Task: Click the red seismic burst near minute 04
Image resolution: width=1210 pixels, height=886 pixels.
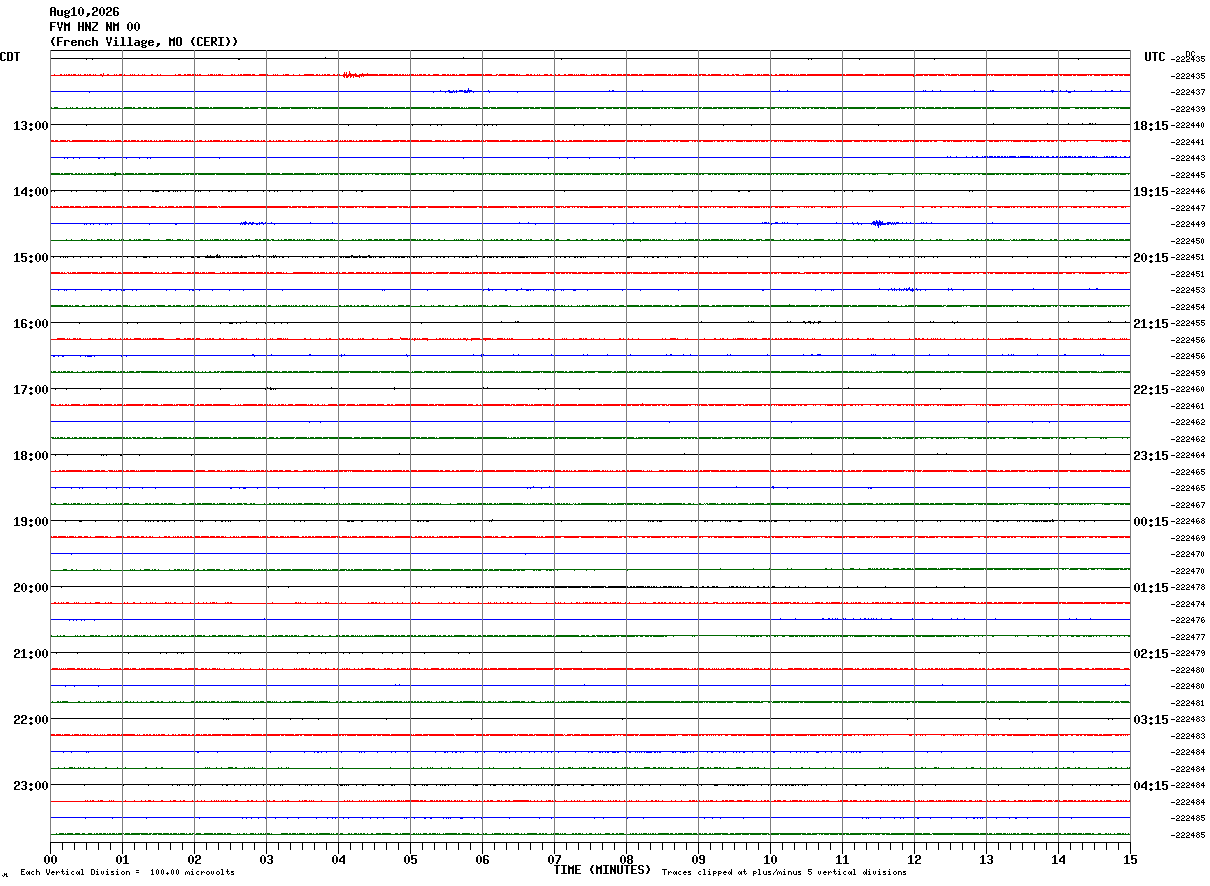Action: click(352, 75)
